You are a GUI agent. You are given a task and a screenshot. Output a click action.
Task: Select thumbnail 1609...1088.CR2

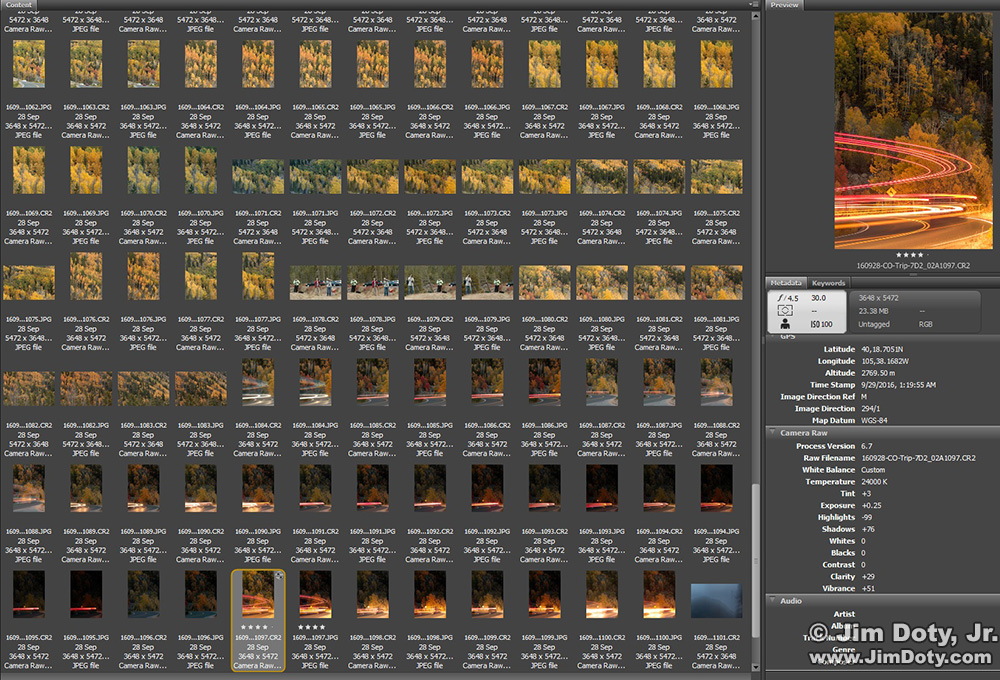[x=717, y=382]
